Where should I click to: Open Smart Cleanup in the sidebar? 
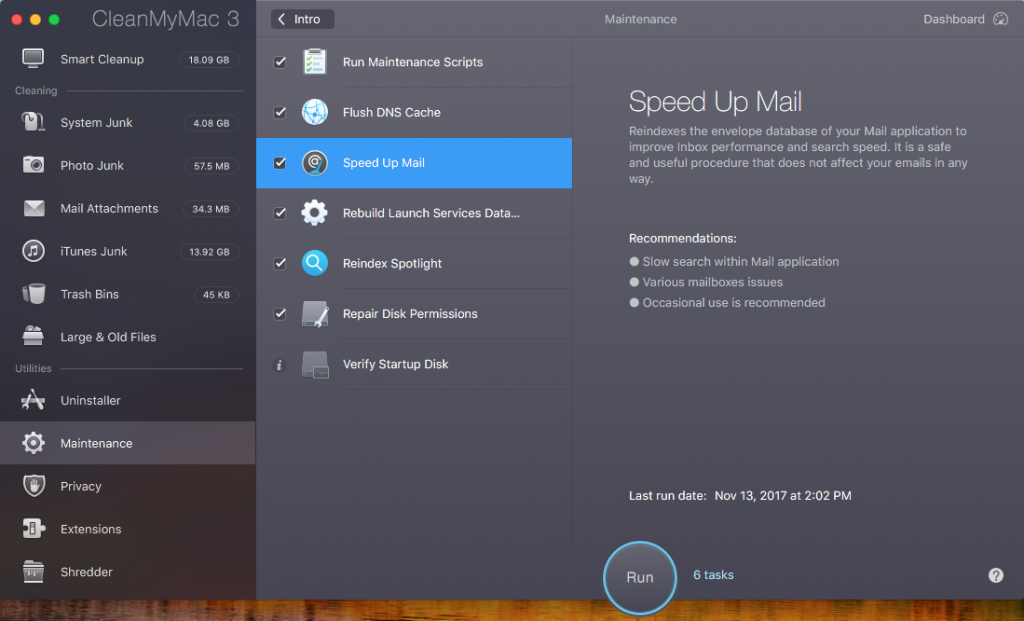click(x=102, y=59)
